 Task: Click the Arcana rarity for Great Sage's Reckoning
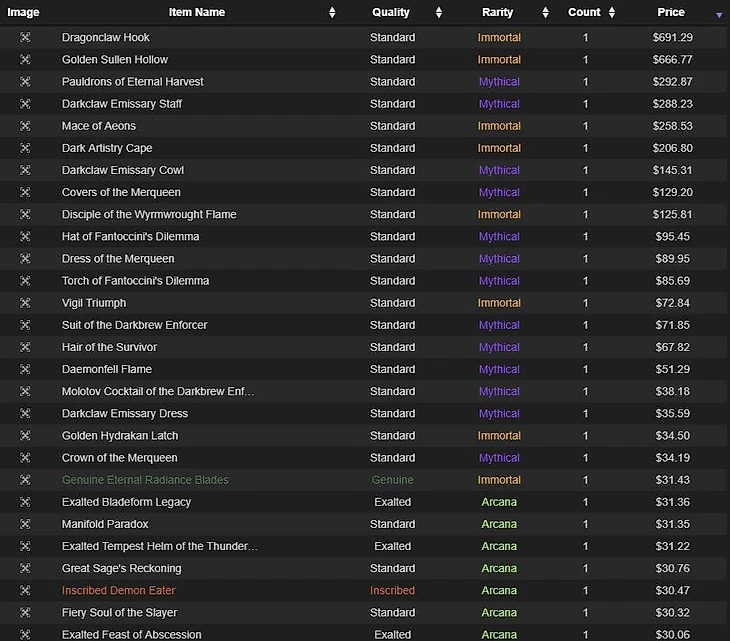coord(499,568)
